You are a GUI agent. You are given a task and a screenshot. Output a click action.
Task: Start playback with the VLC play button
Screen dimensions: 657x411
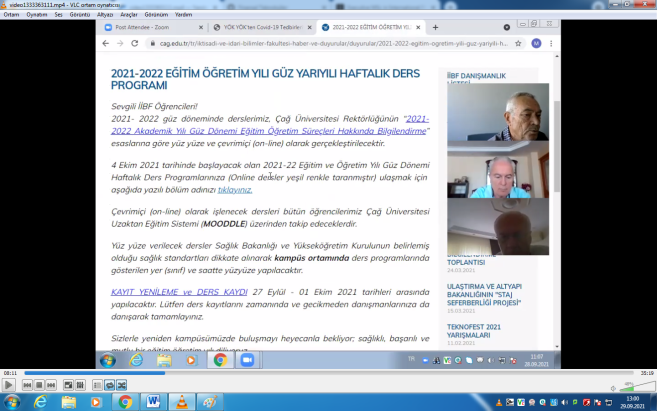[x=8, y=385]
